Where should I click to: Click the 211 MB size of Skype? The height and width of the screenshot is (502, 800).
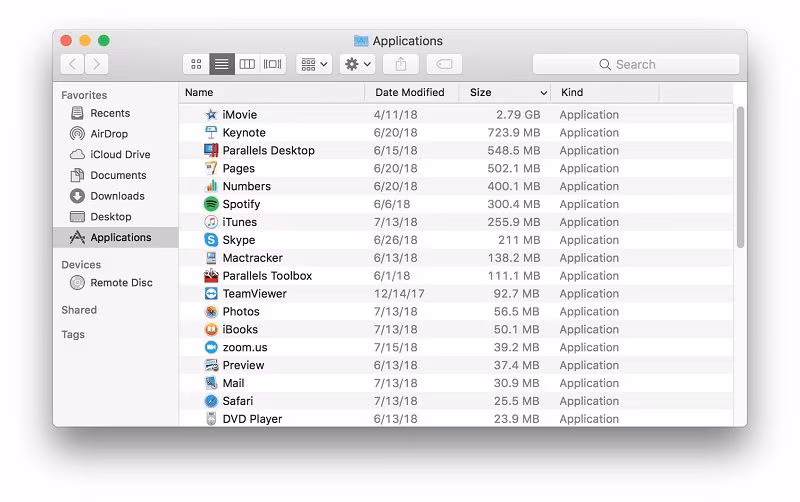coord(519,240)
